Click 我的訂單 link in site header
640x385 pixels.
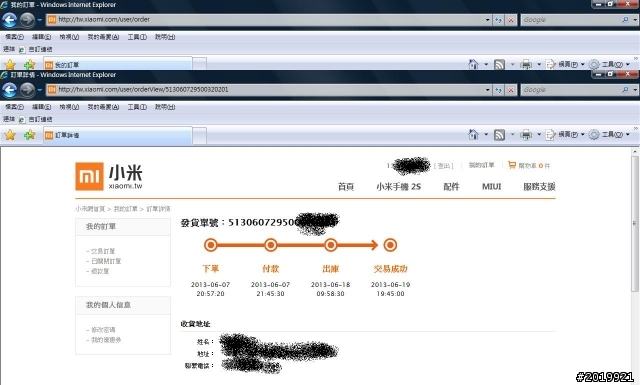tap(481, 165)
